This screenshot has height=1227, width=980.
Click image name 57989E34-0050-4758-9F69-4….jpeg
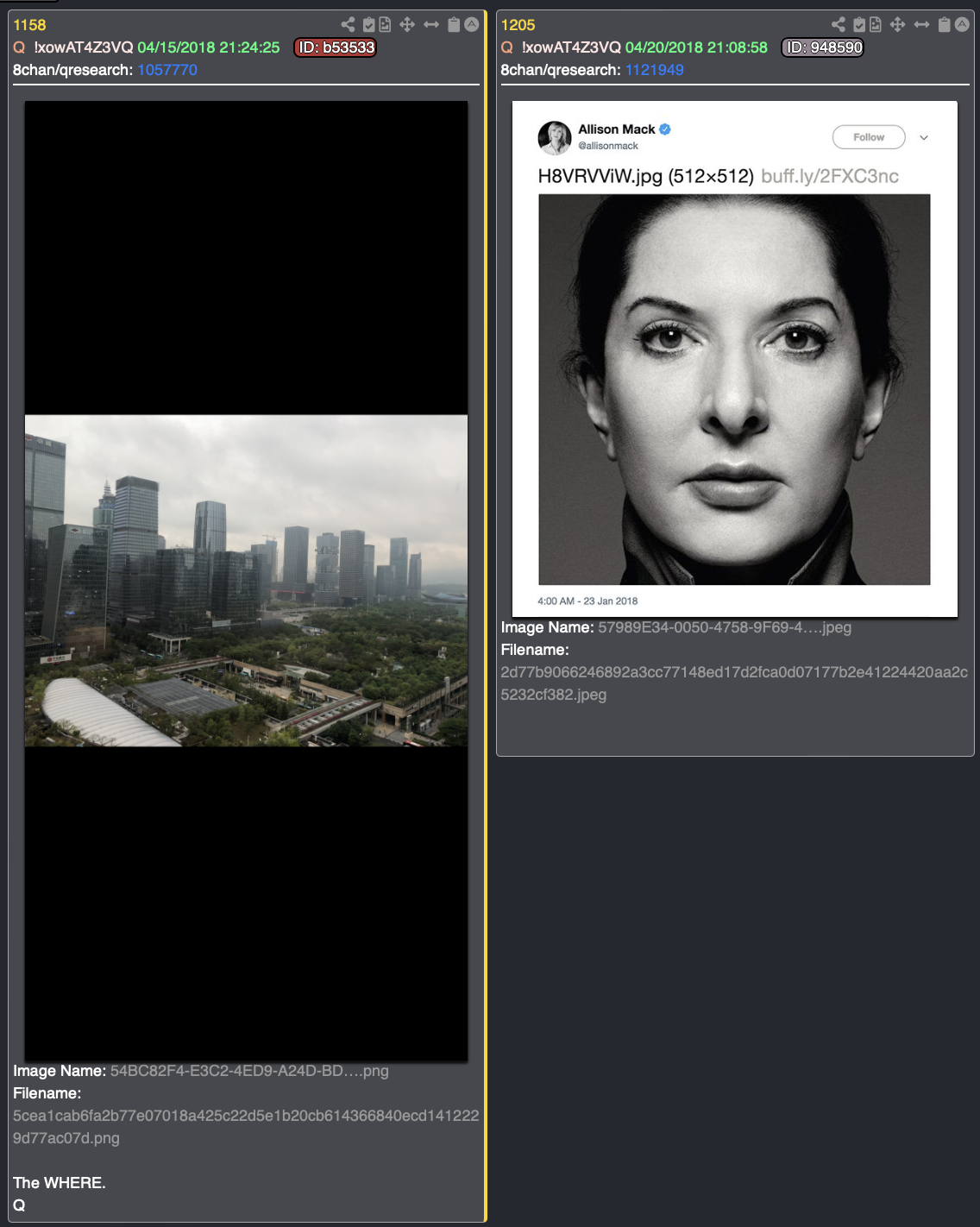pyautogui.click(x=725, y=627)
